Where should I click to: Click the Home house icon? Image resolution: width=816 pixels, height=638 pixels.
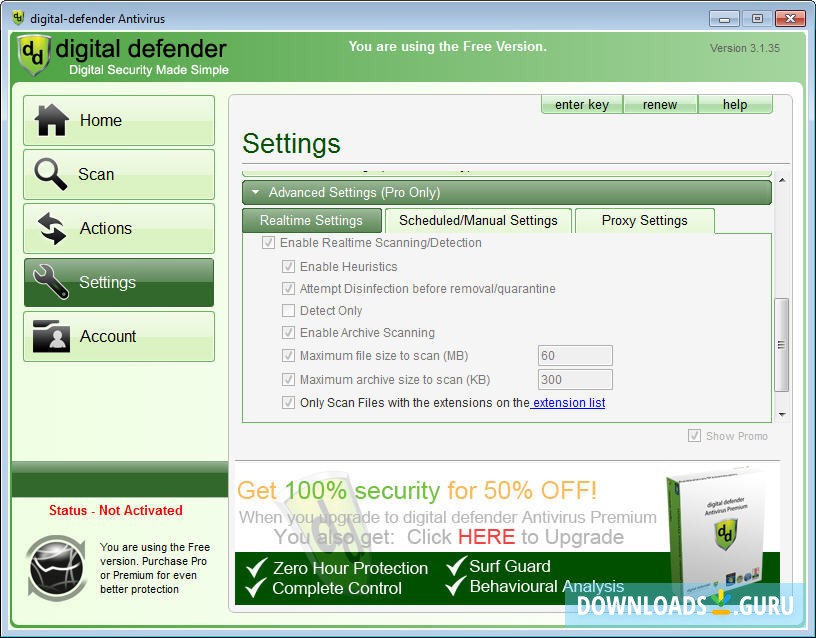click(x=51, y=120)
